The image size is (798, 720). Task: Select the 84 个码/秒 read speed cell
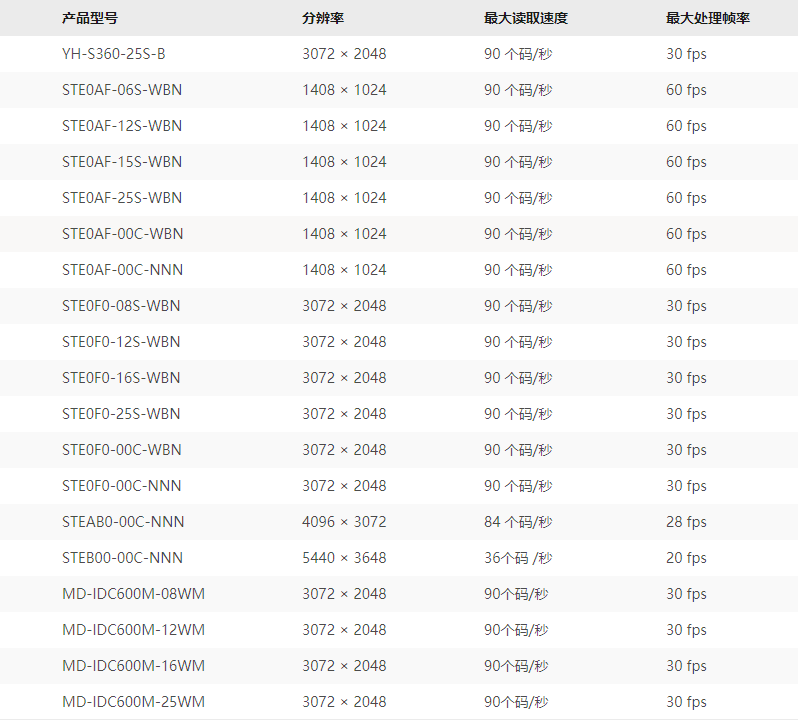(518, 522)
